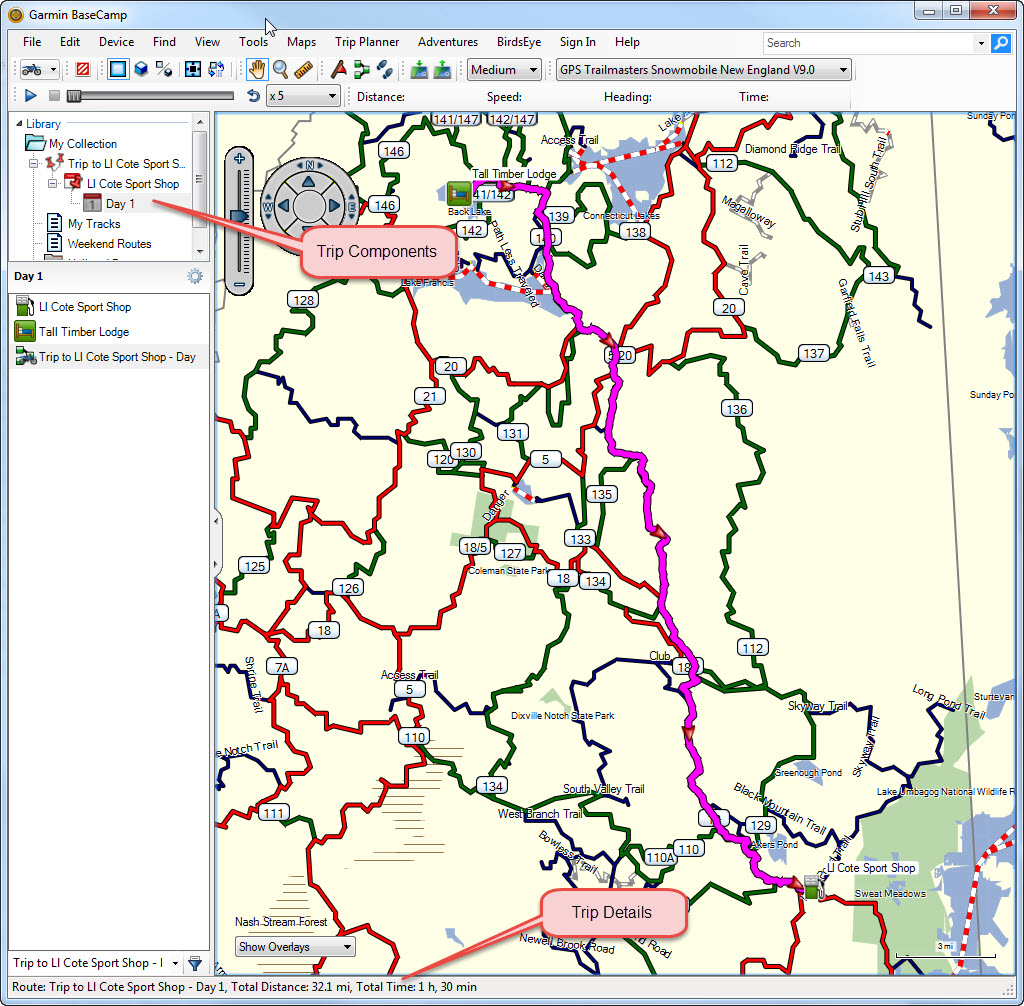The image size is (1024, 1006).
Task: Start route playback with Play button
Action: coord(30,96)
